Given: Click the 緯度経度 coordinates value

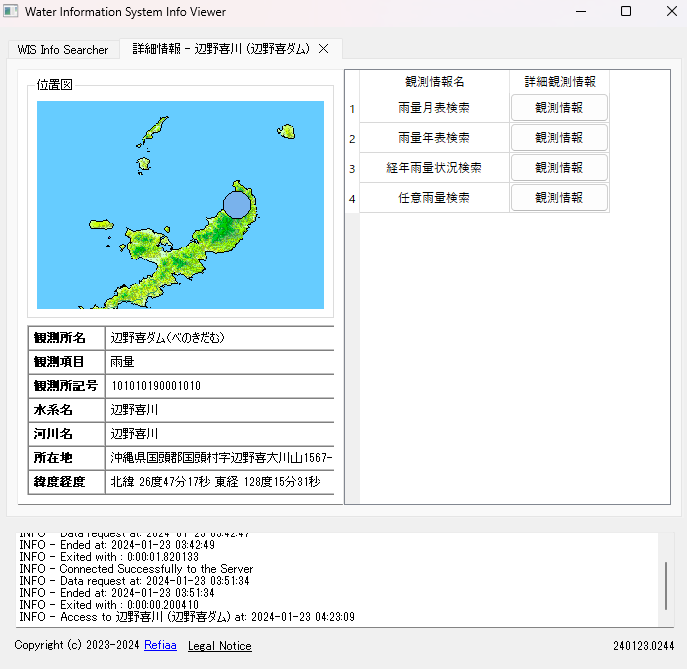Looking at the screenshot, I should [x=215, y=481].
